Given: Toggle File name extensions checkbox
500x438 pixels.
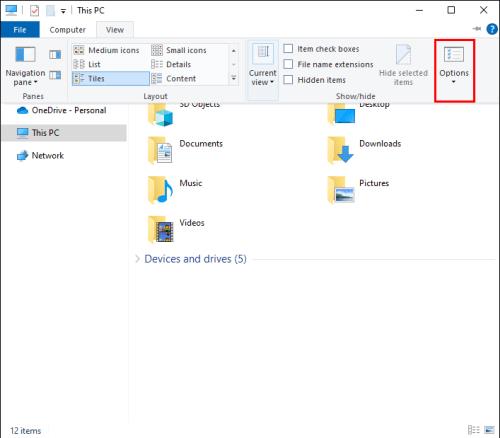Looking at the screenshot, I should pos(288,64).
